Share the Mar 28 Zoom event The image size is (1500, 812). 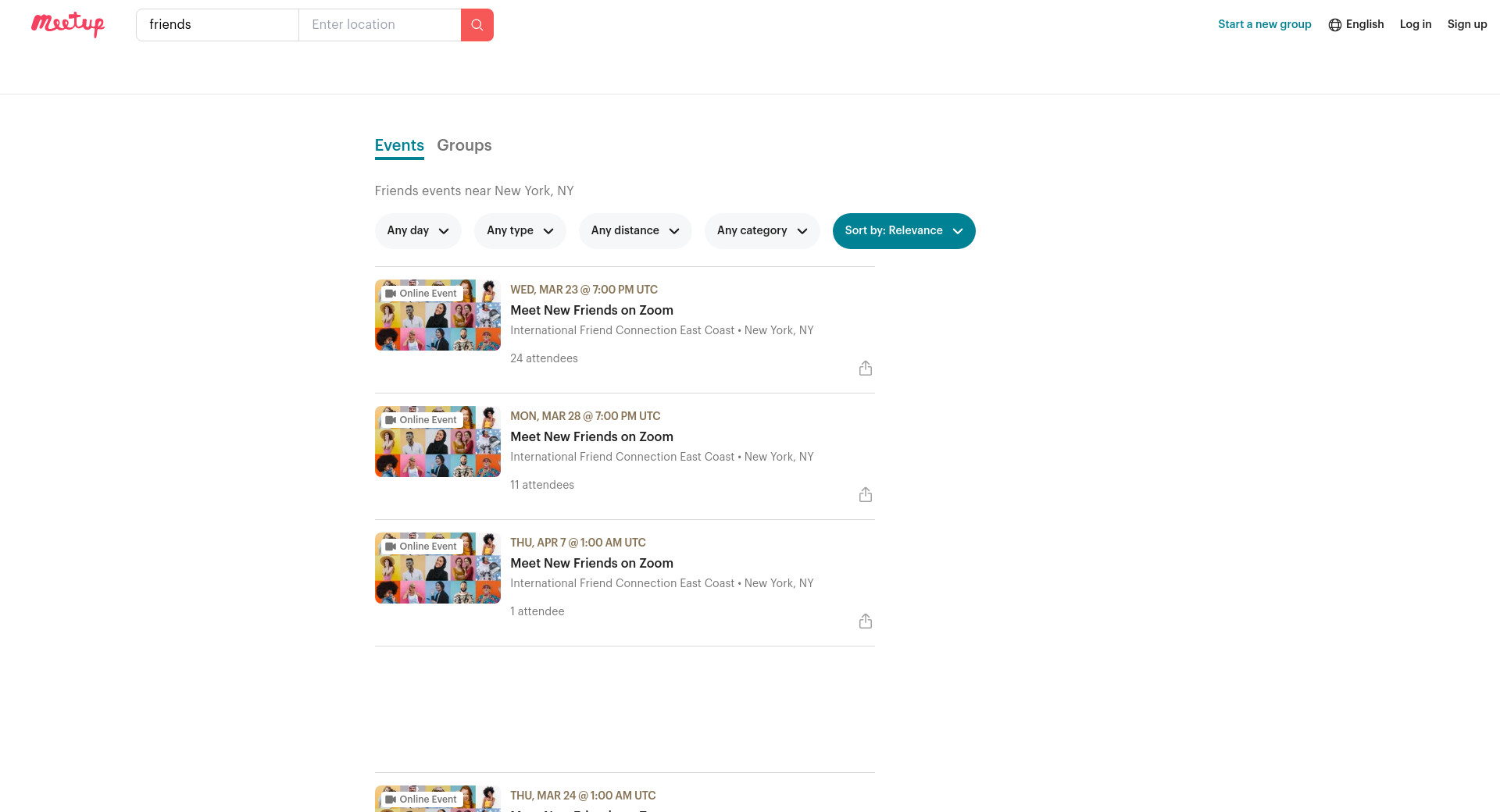coord(865,495)
